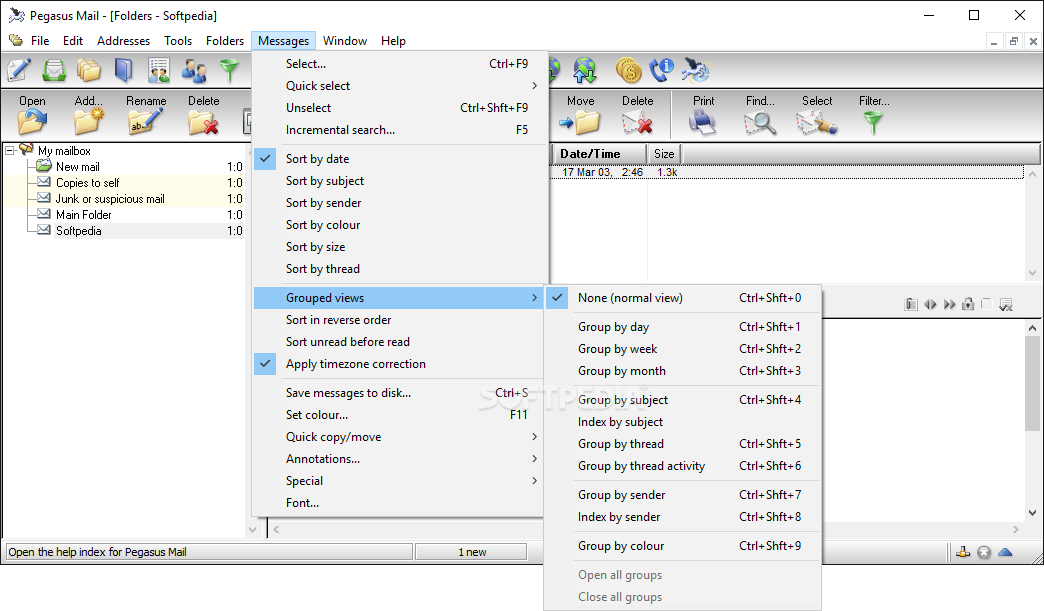The height and width of the screenshot is (611, 1044).
Task: Click the Add folder button
Action: [89, 114]
